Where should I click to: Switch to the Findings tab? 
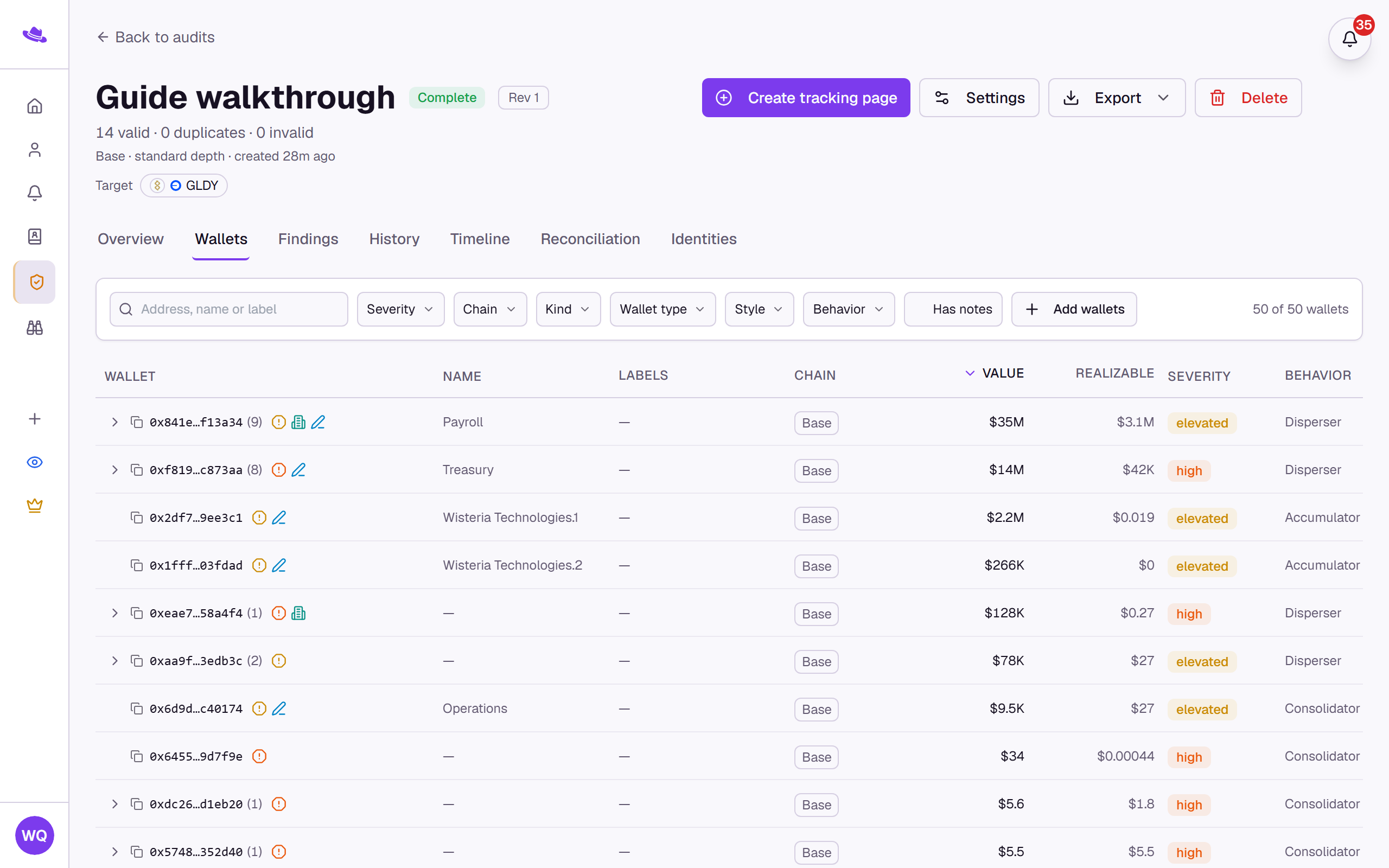[x=308, y=239]
